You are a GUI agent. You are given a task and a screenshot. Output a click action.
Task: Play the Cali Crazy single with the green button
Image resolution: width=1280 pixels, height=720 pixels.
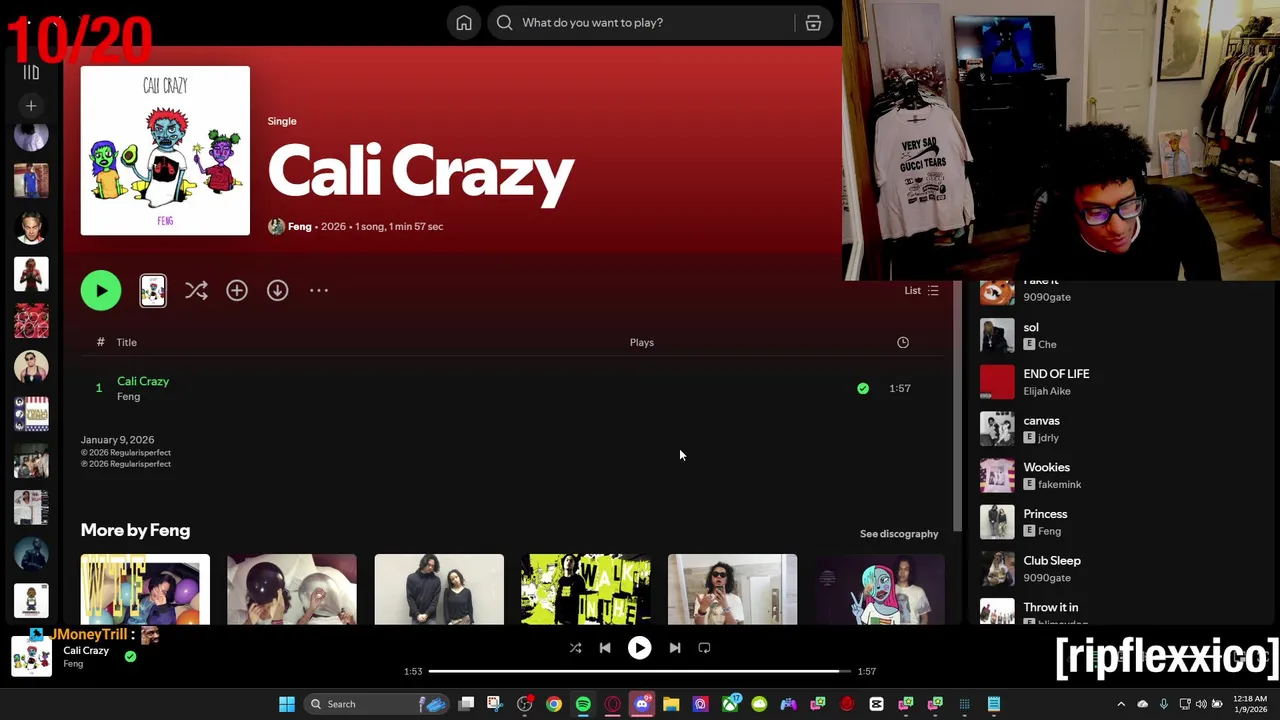tap(101, 290)
